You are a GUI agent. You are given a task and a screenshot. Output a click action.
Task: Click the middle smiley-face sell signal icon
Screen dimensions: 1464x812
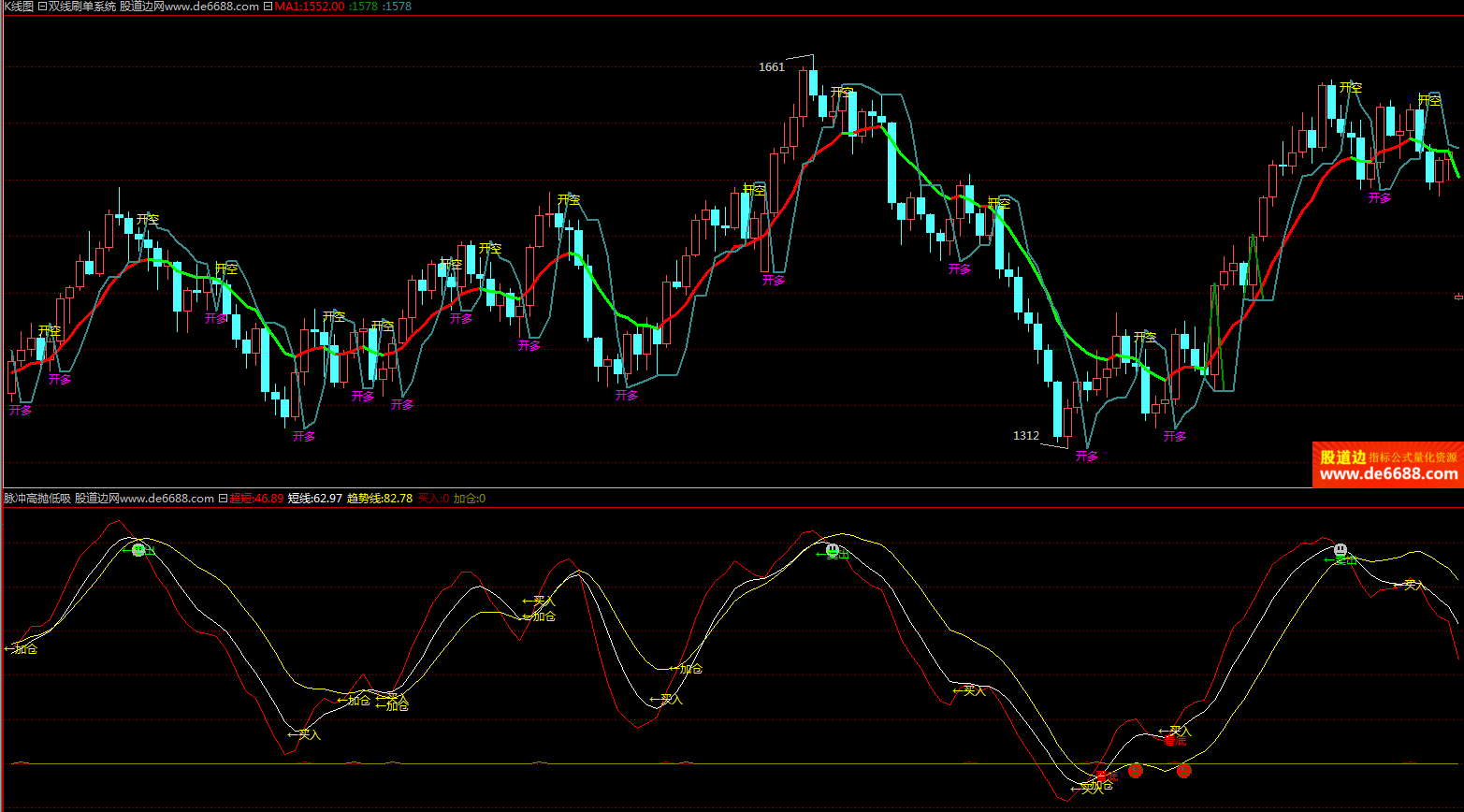tap(833, 551)
